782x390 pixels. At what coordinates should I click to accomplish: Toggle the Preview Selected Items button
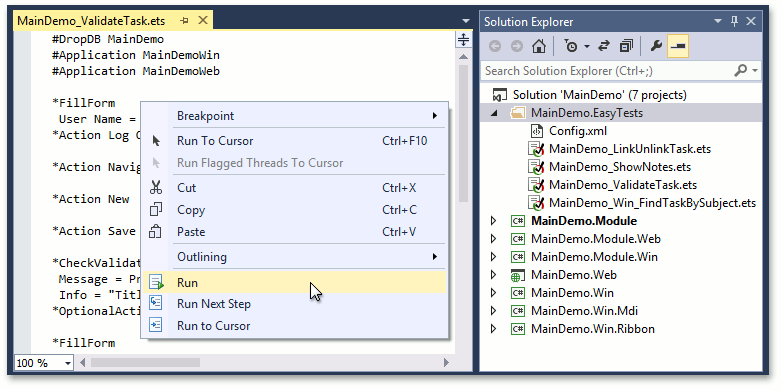click(678, 46)
